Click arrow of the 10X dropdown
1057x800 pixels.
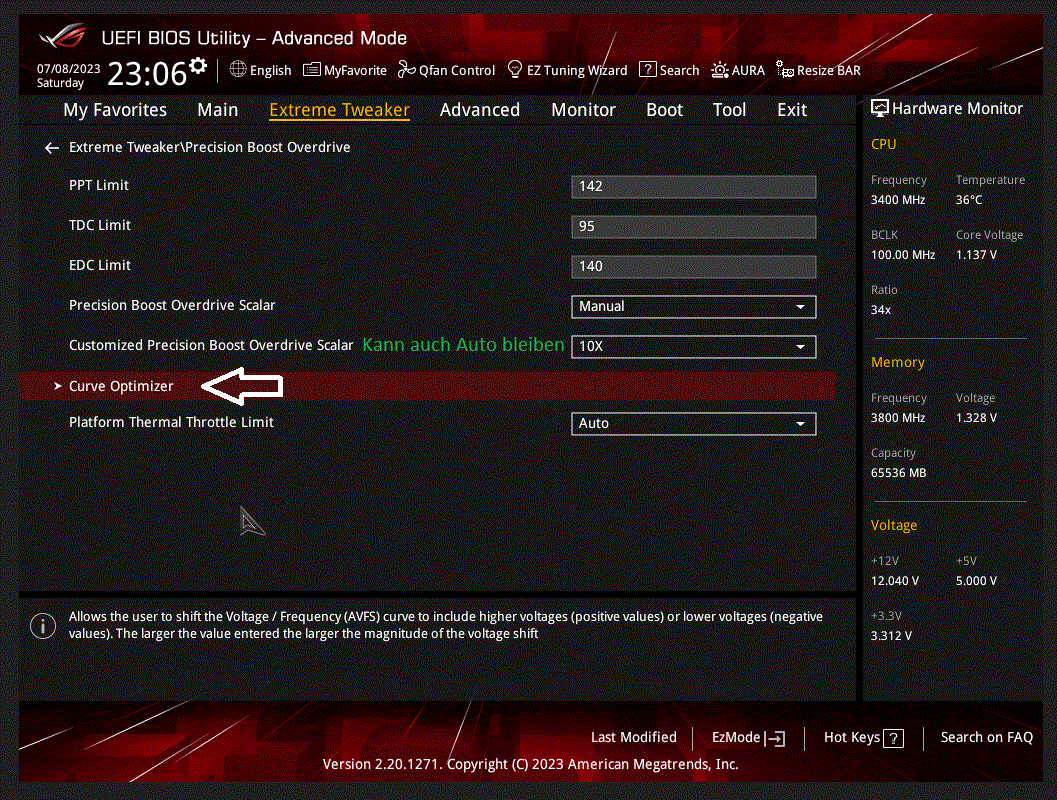(x=800, y=347)
